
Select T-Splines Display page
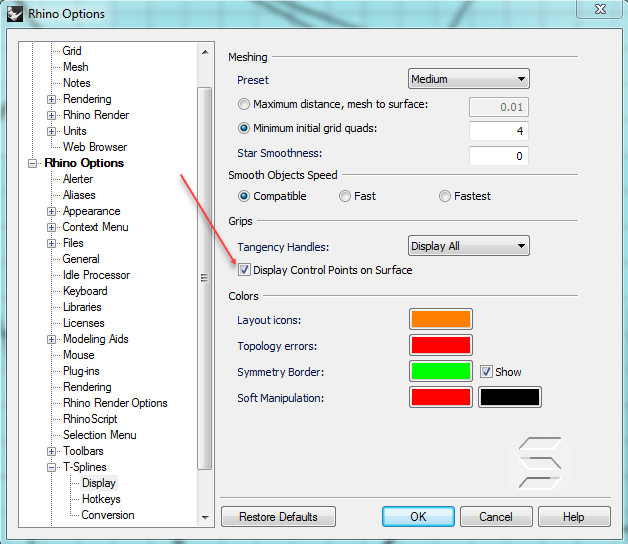pos(99,483)
